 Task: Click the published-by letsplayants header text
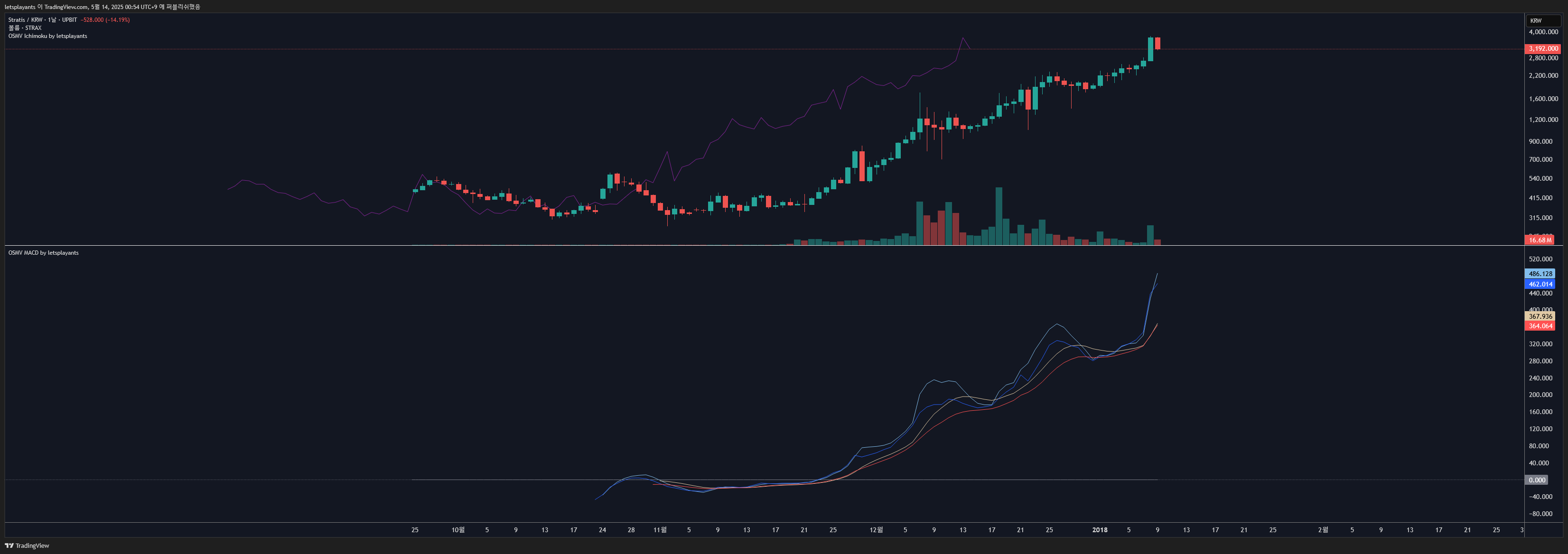[102, 7]
